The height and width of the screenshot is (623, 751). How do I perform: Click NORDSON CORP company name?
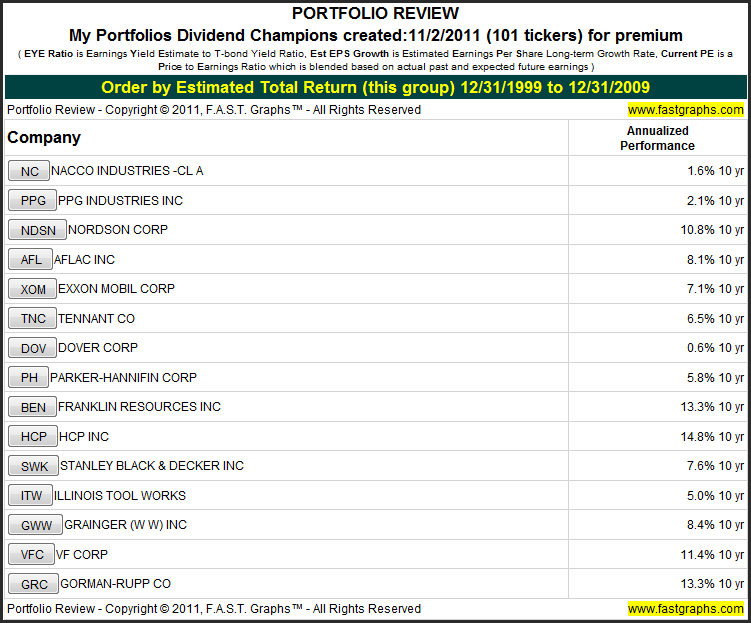click(x=118, y=230)
